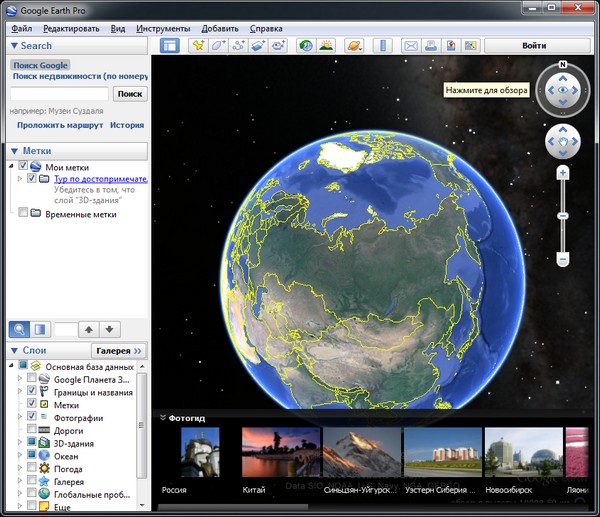Open the historical imagery clock icon
The image size is (600, 517).
305,46
